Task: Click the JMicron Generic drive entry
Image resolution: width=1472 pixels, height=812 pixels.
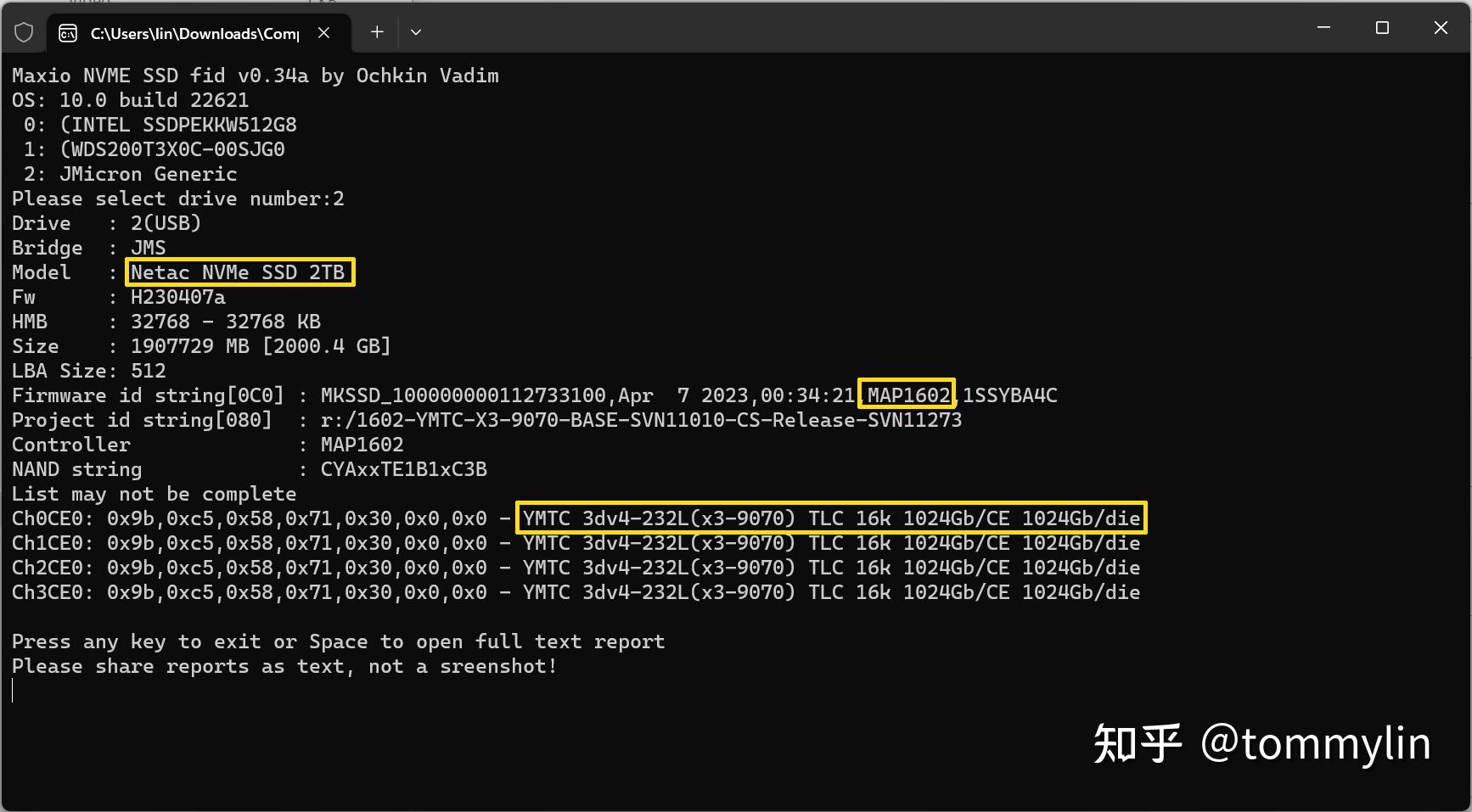Action: click(149, 174)
